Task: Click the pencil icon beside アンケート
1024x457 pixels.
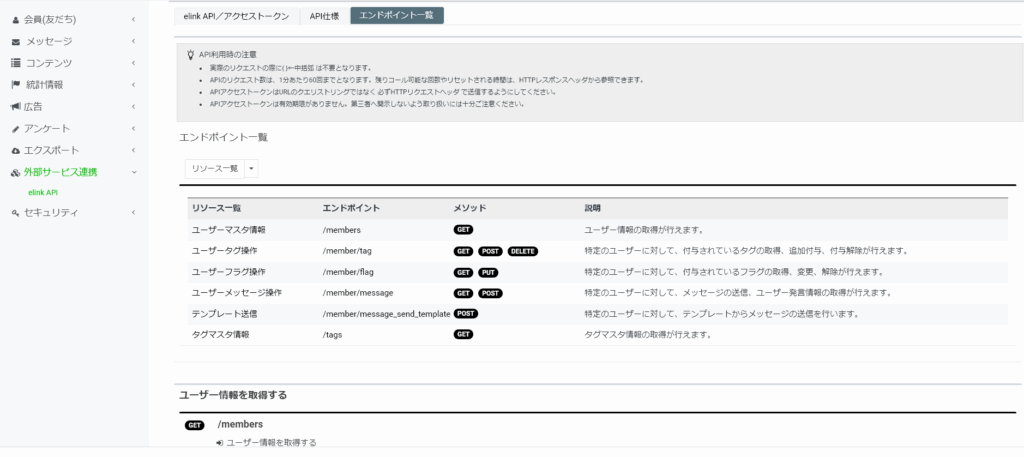Action: [15, 128]
